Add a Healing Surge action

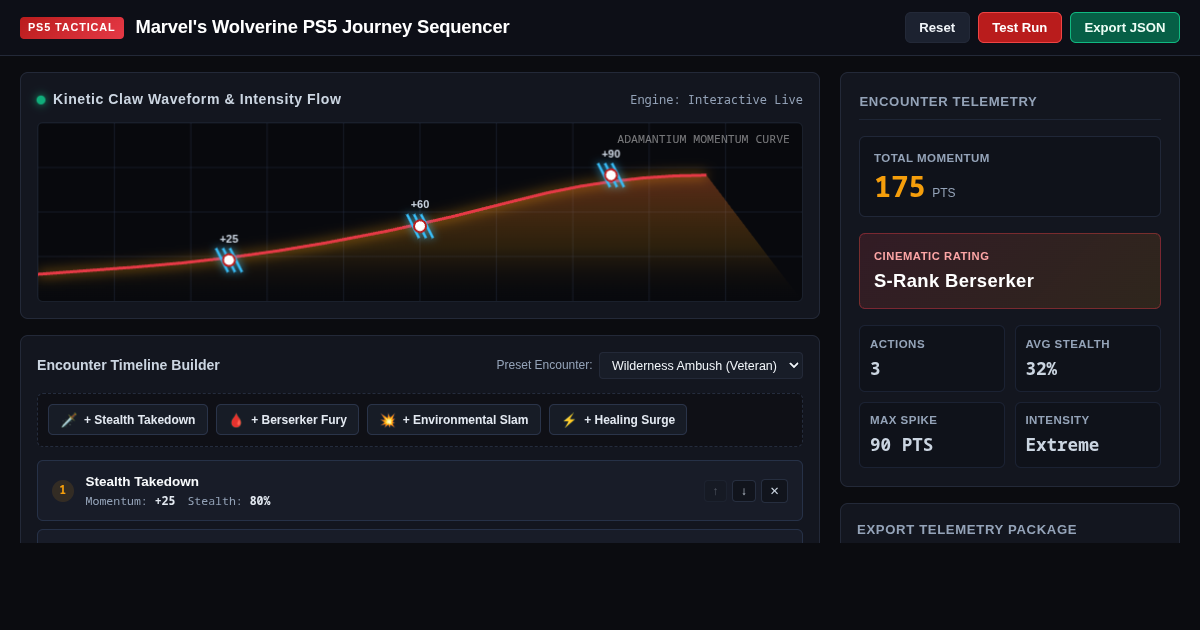click(618, 420)
